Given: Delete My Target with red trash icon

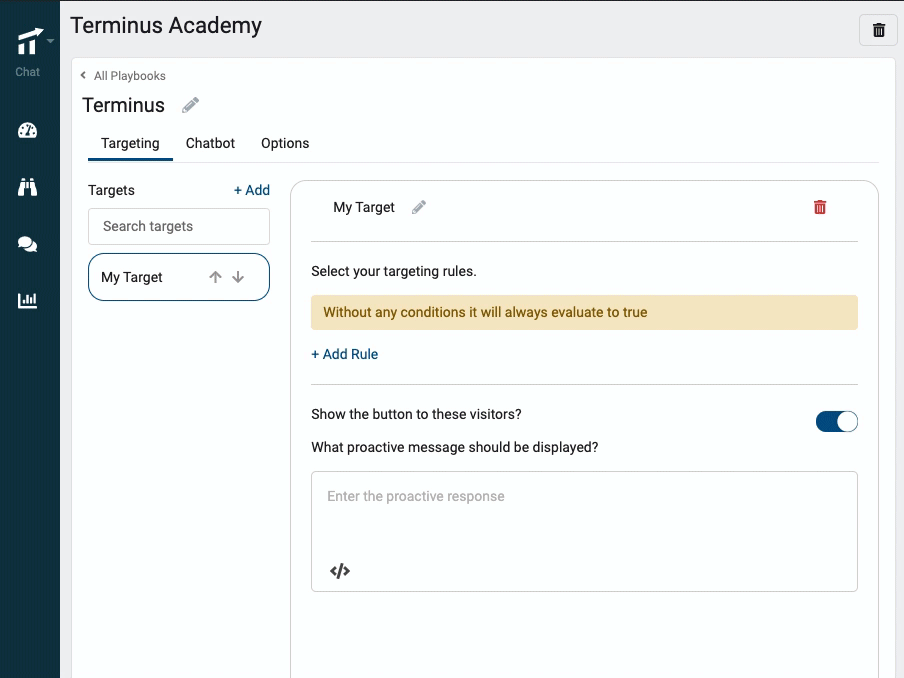Looking at the screenshot, I should point(820,207).
